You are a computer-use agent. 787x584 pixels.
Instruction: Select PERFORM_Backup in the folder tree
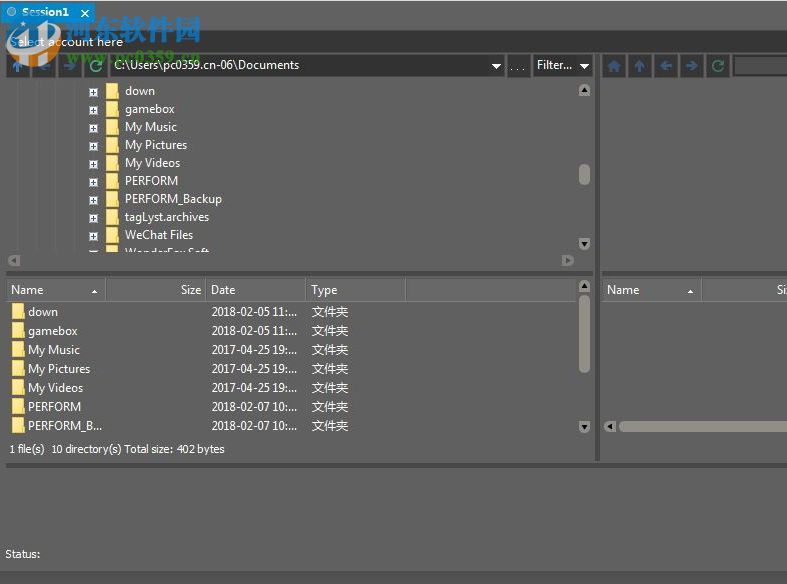point(173,199)
